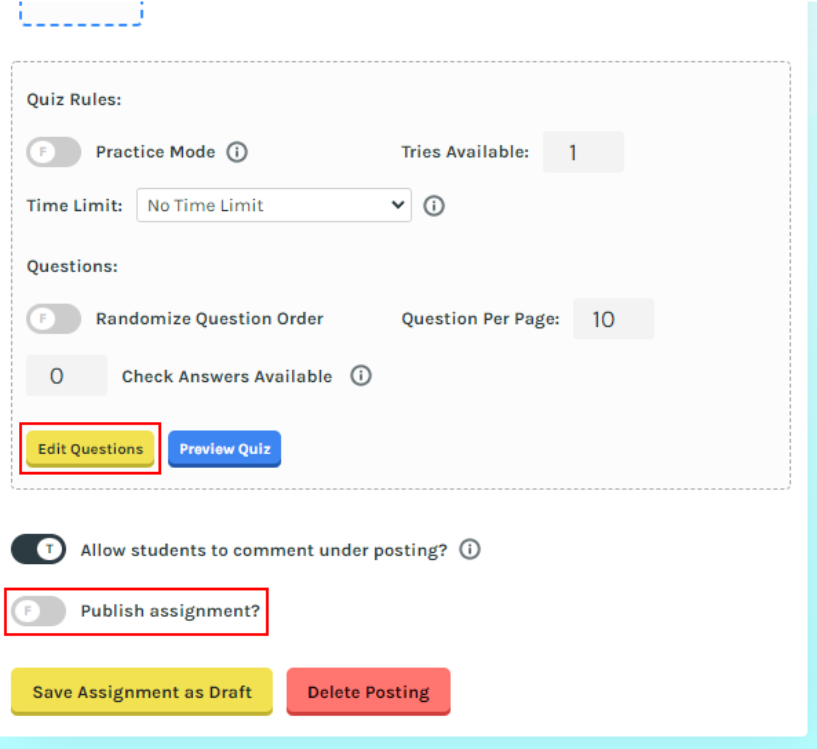Click the info icon next to Time Limit dropdown

[x=434, y=206]
